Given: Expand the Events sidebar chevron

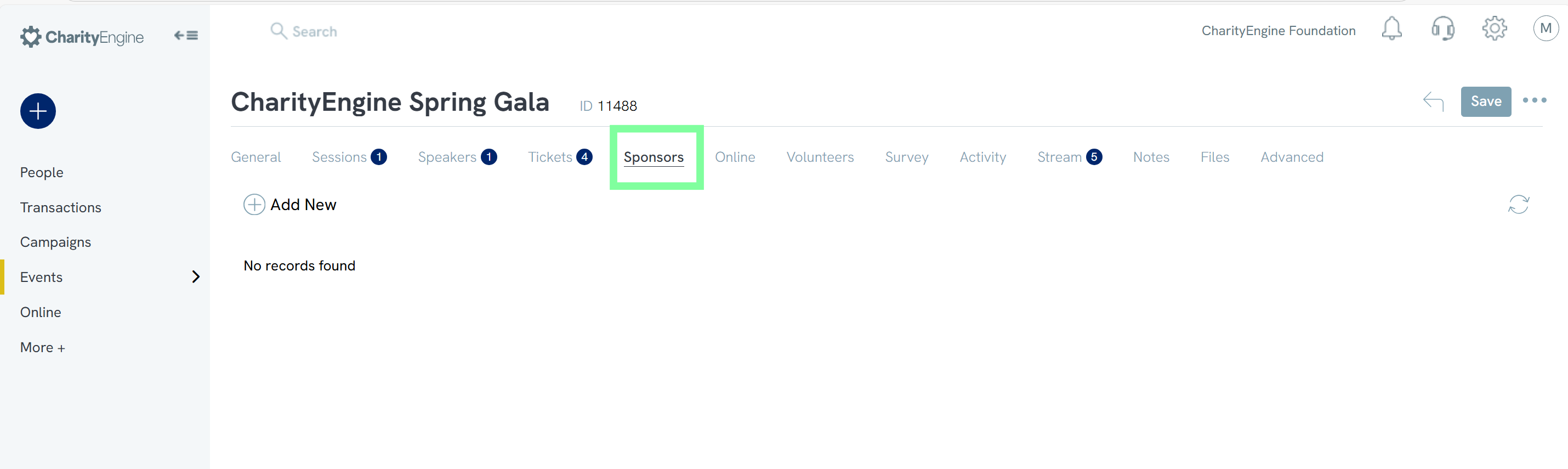Looking at the screenshot, I should tap(195, 277).
